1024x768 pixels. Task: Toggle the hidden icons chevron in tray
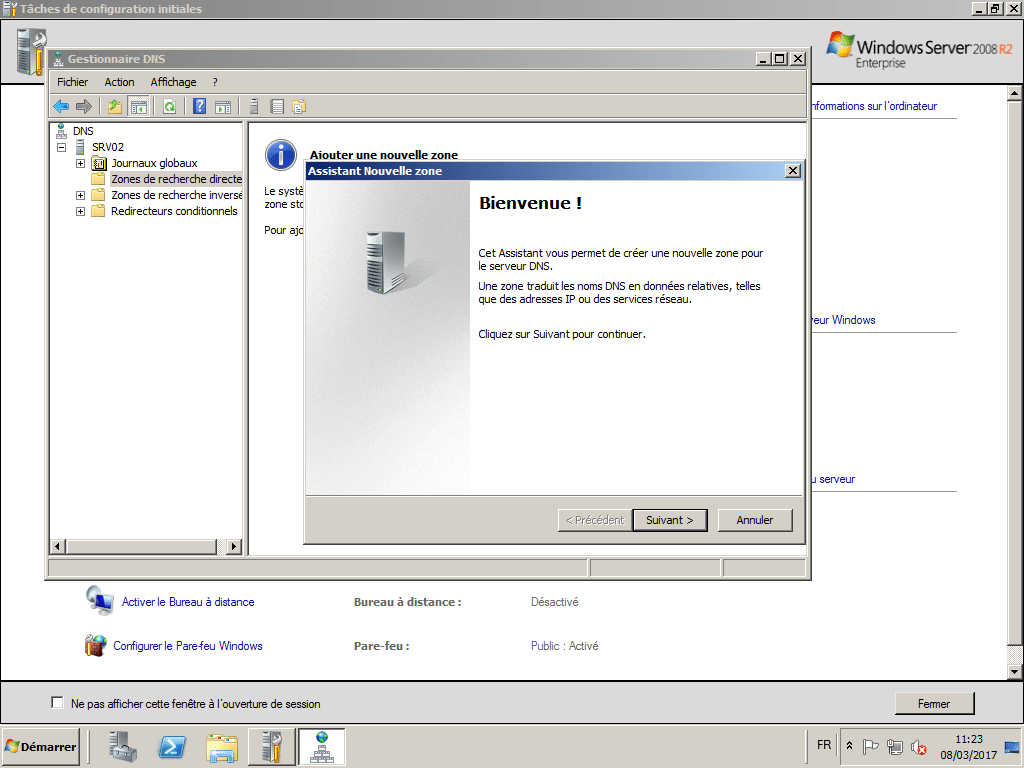coord(849,744)
